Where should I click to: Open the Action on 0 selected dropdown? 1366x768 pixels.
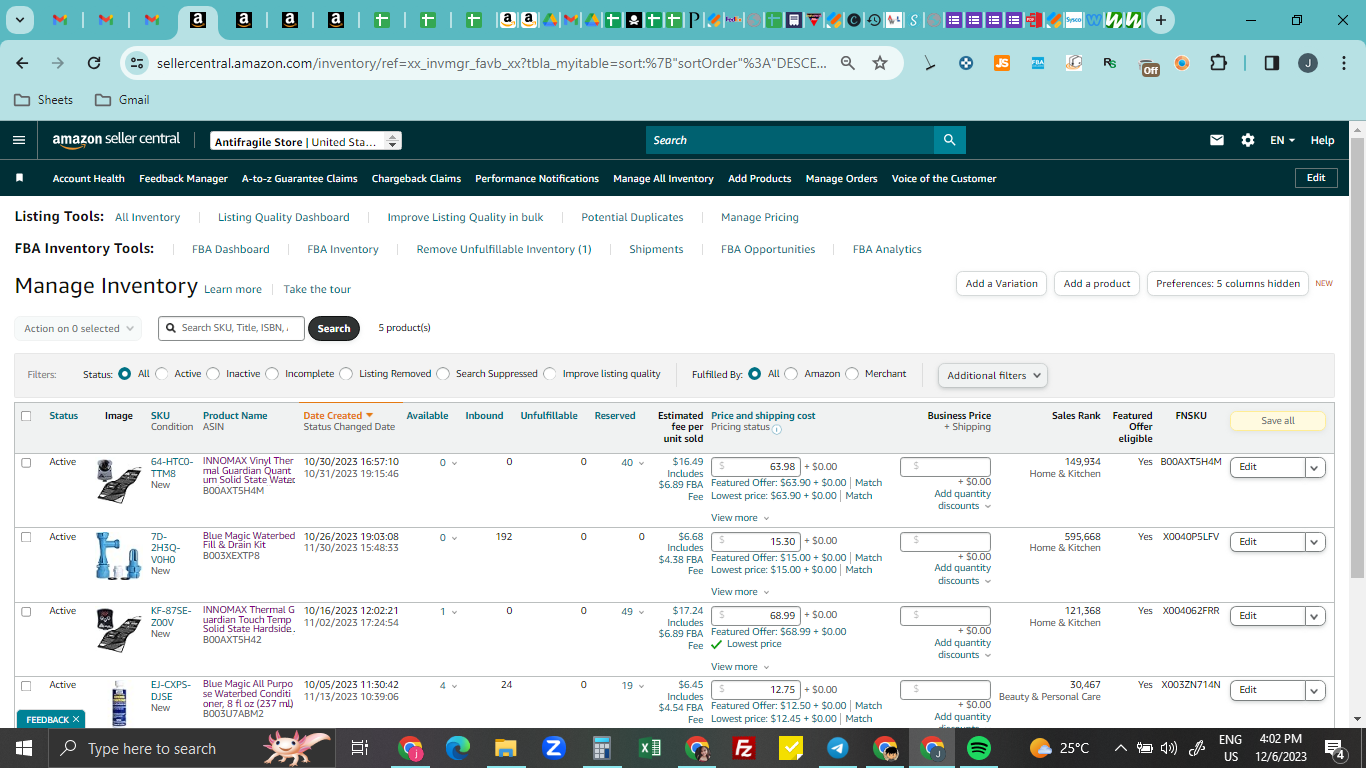[78, 328]
